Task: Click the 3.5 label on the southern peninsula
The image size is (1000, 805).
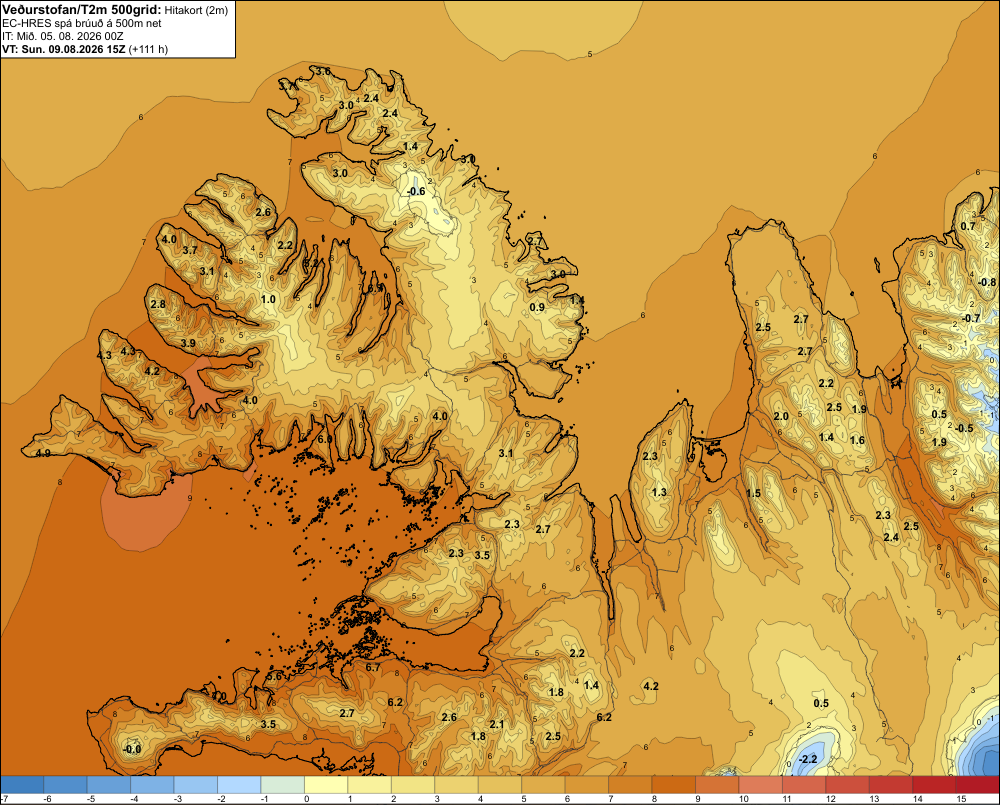Action: click(x=268, y=724)
